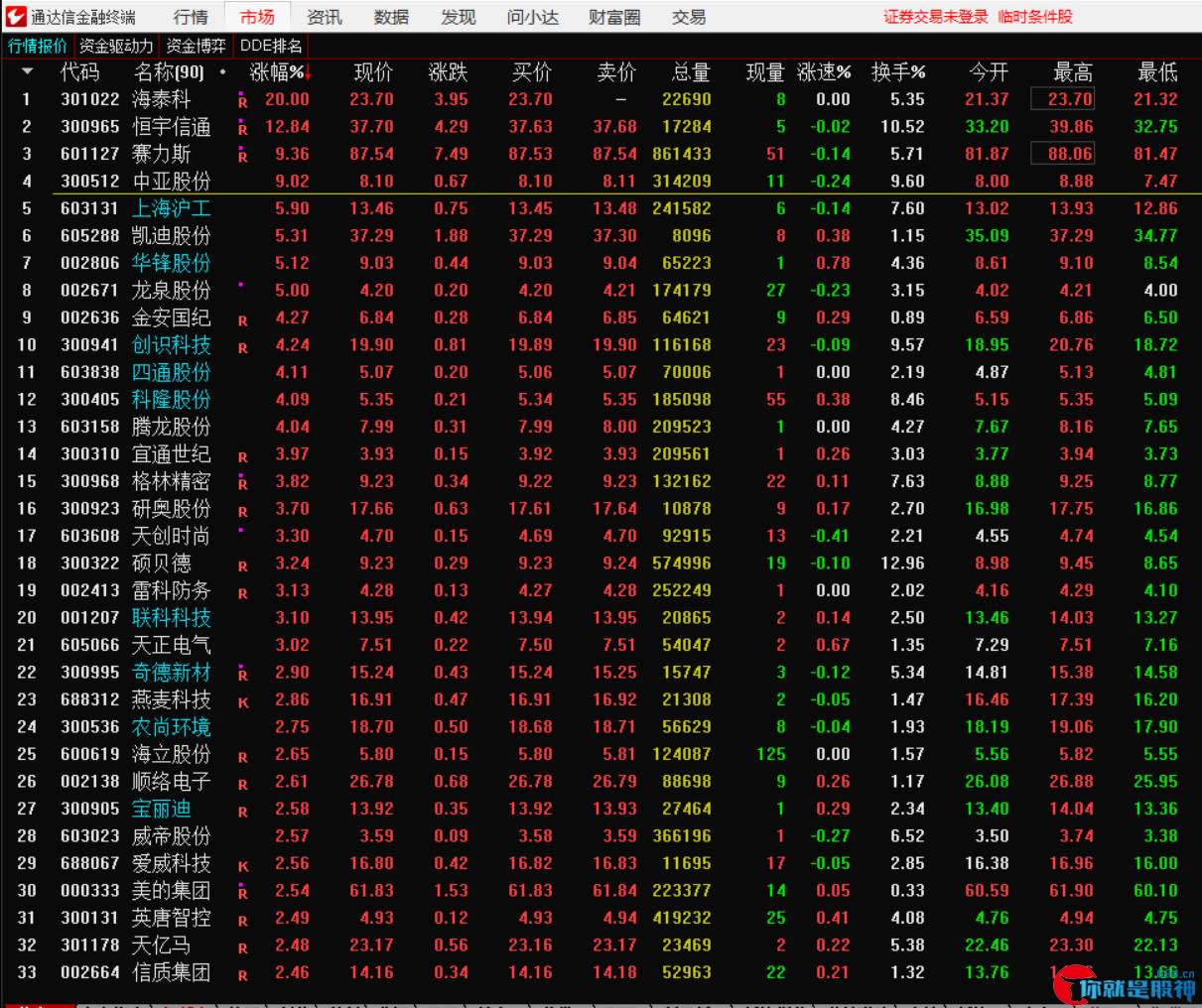Open the 问小达 assistant menu
This screenshot has height=1008, width=1202.
coord(533,17)
